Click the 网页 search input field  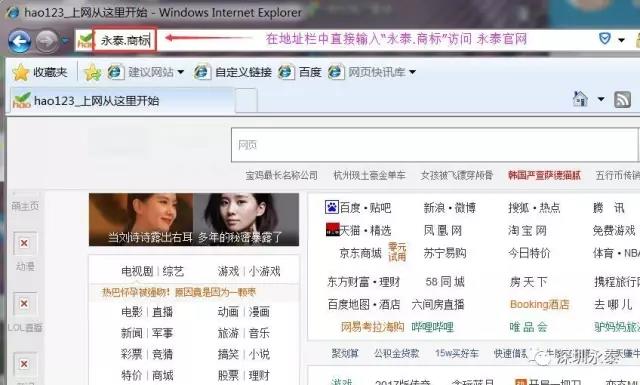coord(434,145)
